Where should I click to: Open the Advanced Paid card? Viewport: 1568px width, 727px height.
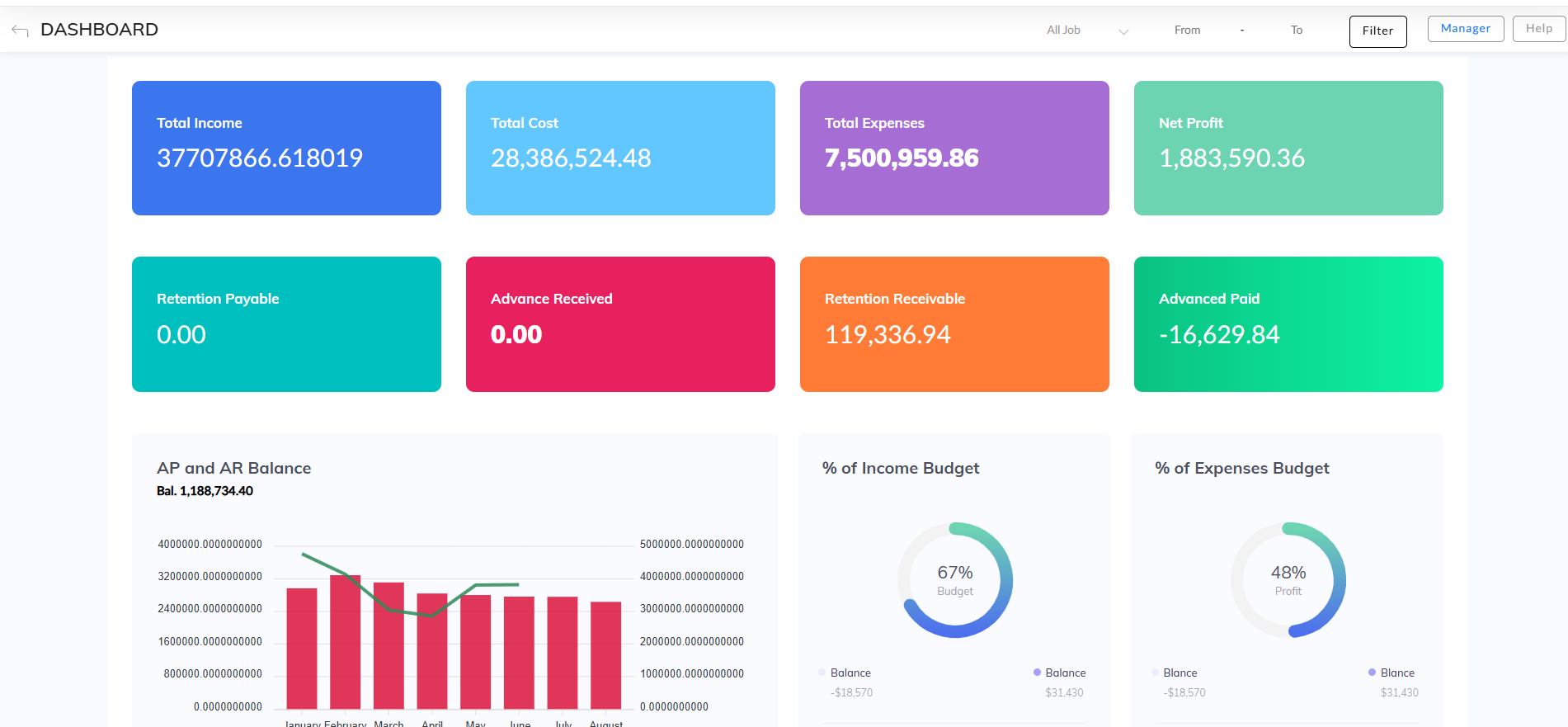tap(1288, 324)
